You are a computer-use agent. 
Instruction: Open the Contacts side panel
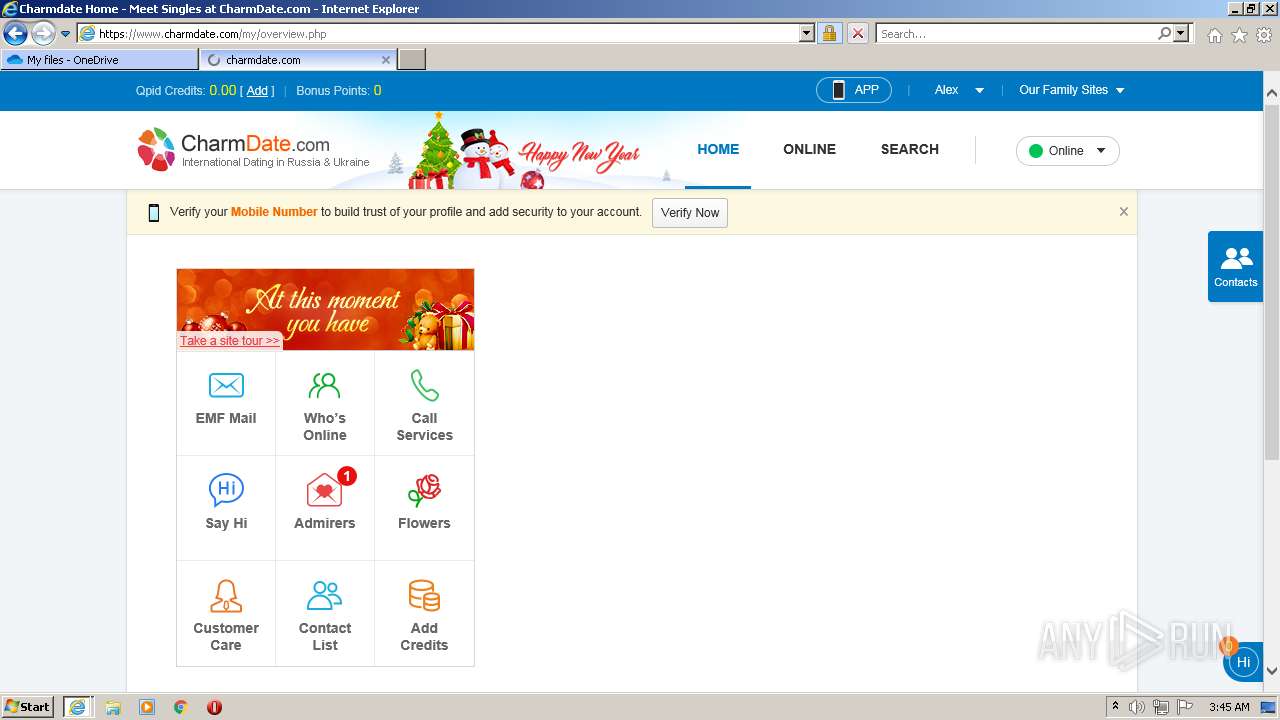[1235, 267]
